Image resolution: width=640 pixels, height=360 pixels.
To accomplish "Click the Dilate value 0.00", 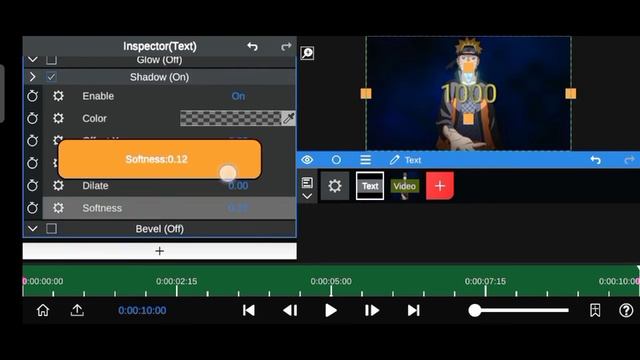I will point(238,186).
